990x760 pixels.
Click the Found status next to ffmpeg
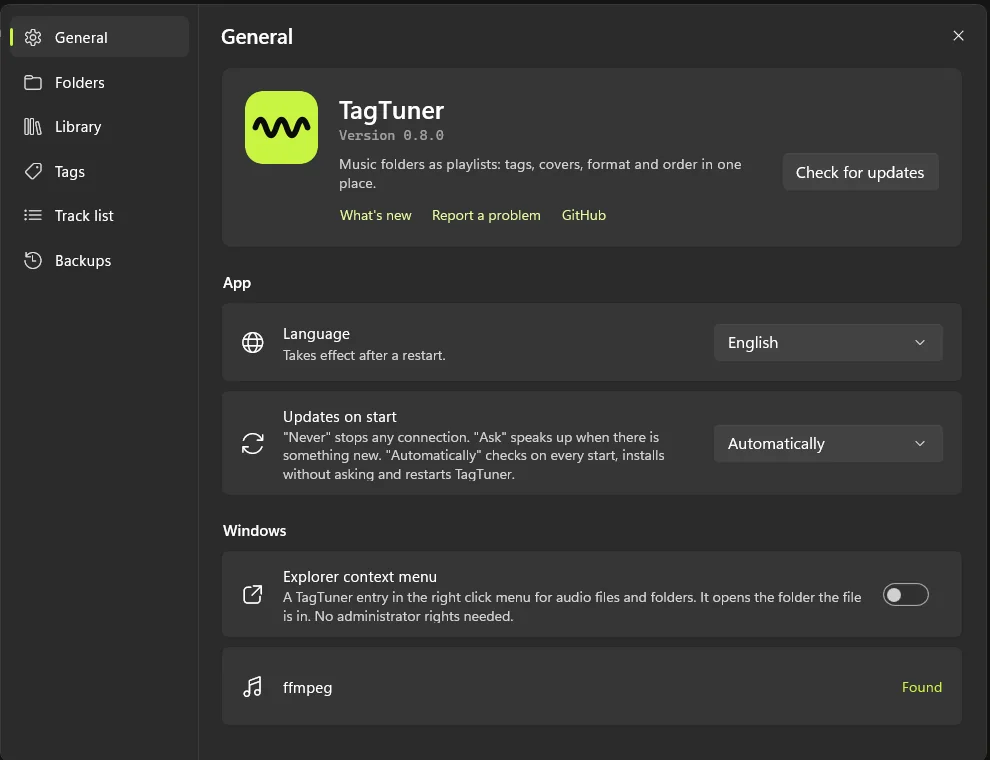pyautogui.click(x=922, y=687)
